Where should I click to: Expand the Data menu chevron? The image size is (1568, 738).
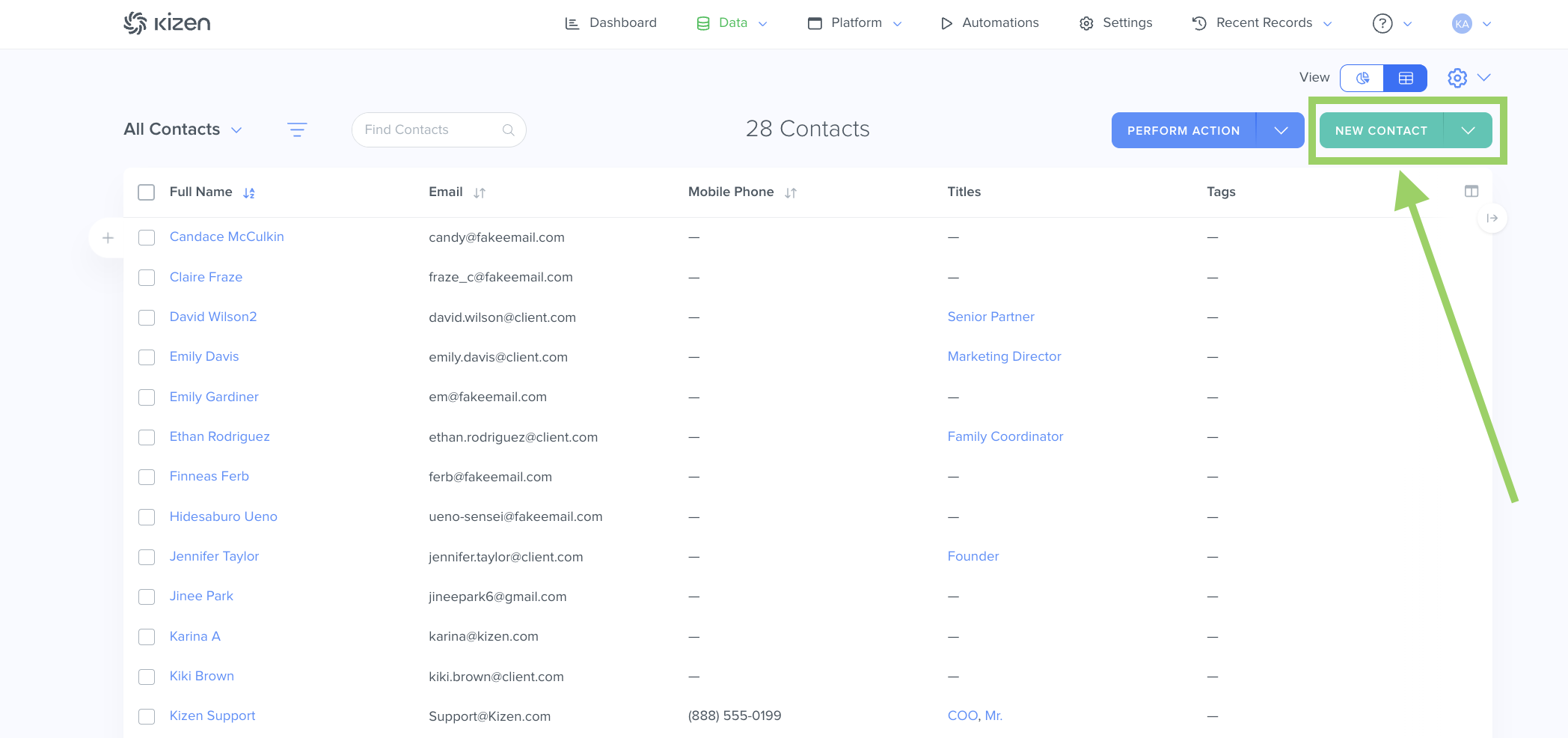coord(762,24)
